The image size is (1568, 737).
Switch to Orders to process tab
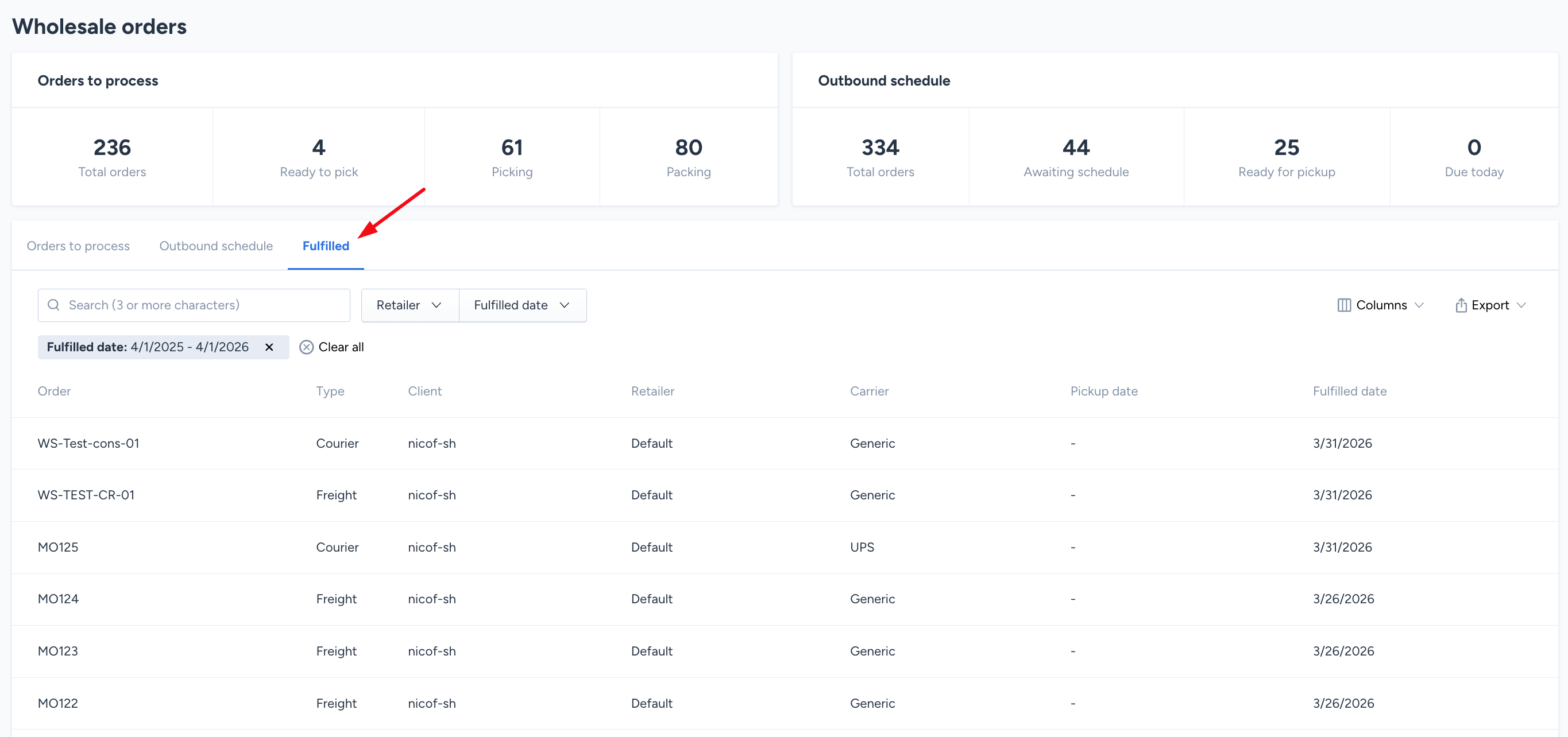78,246
